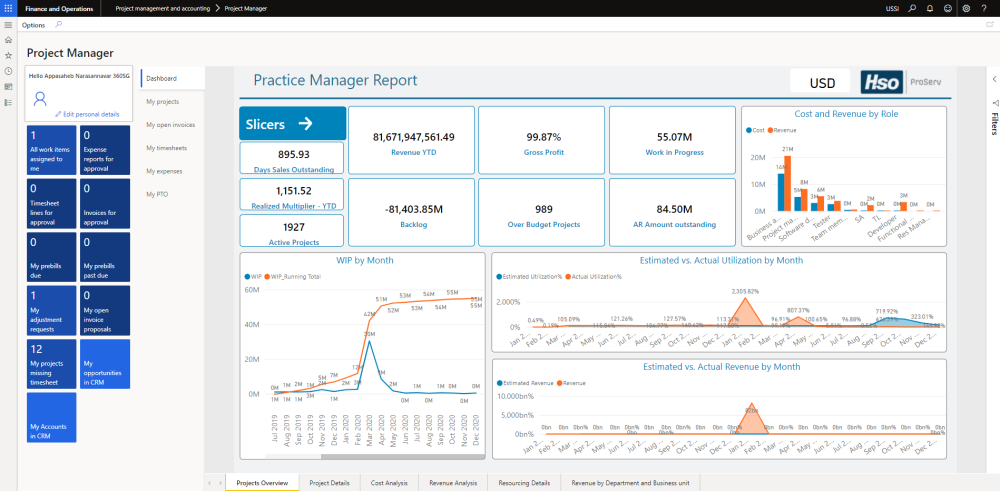Image resolution: width=1000 pixels, height=491 pixels.
Task: Click the WIP by Month horizontal scrollbar
Action: 401,456
